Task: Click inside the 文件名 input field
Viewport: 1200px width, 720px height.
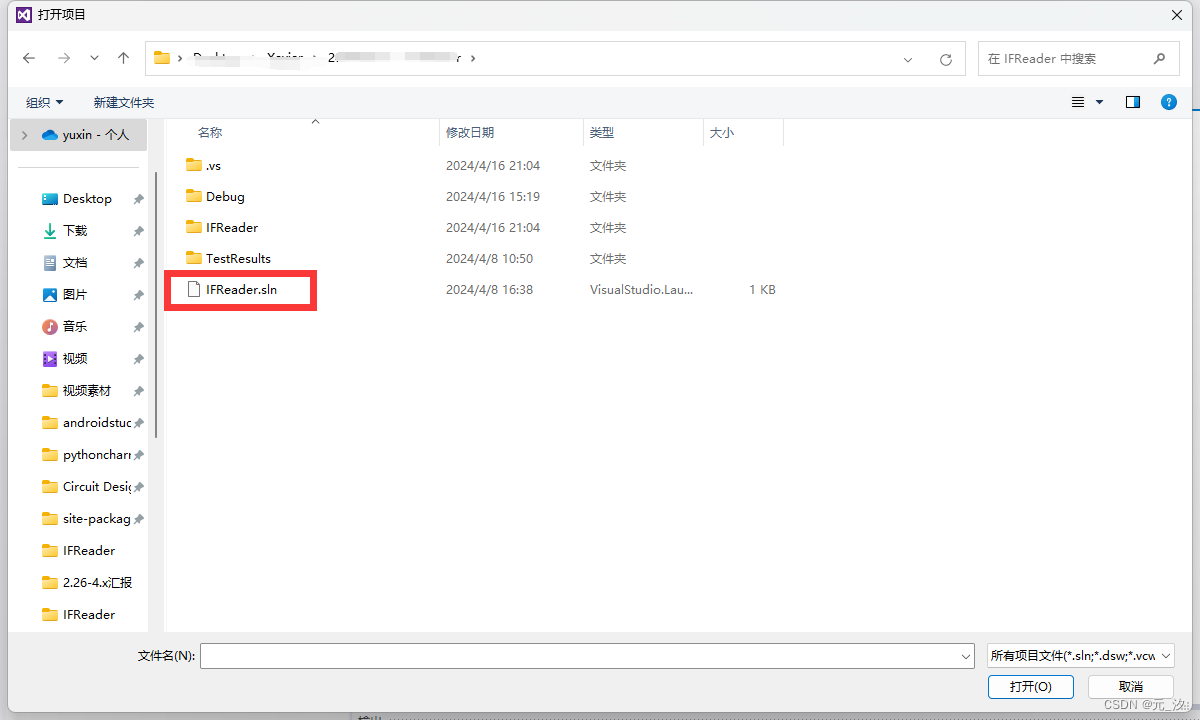Action: pyautogui.click(x=585, y=655)
